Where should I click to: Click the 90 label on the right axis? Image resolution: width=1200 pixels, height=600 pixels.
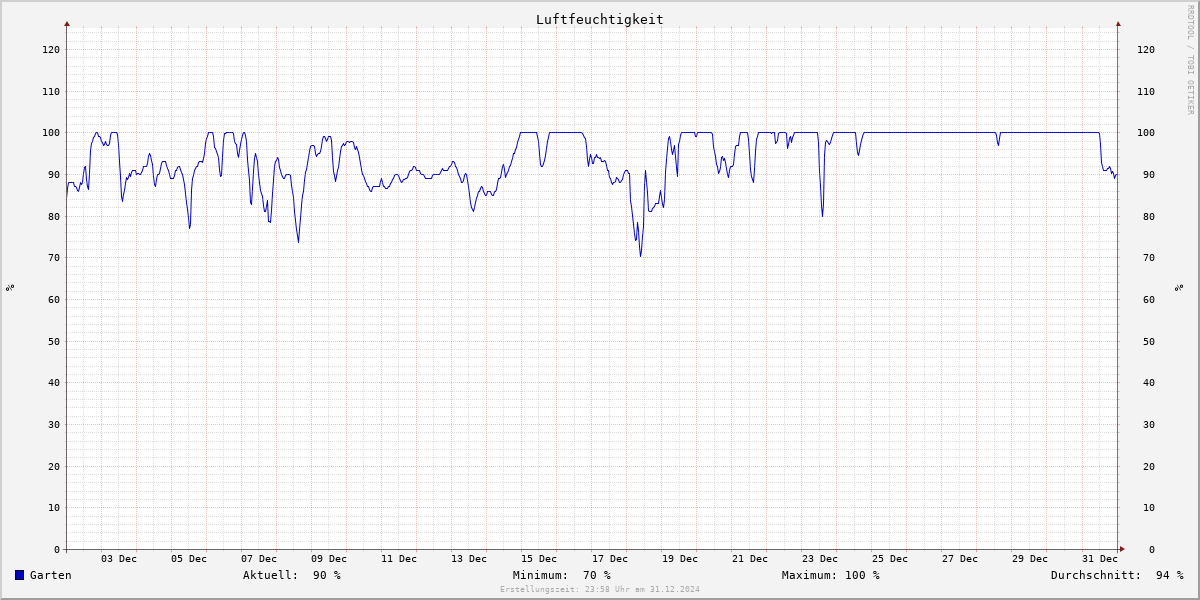[1149, 174]
